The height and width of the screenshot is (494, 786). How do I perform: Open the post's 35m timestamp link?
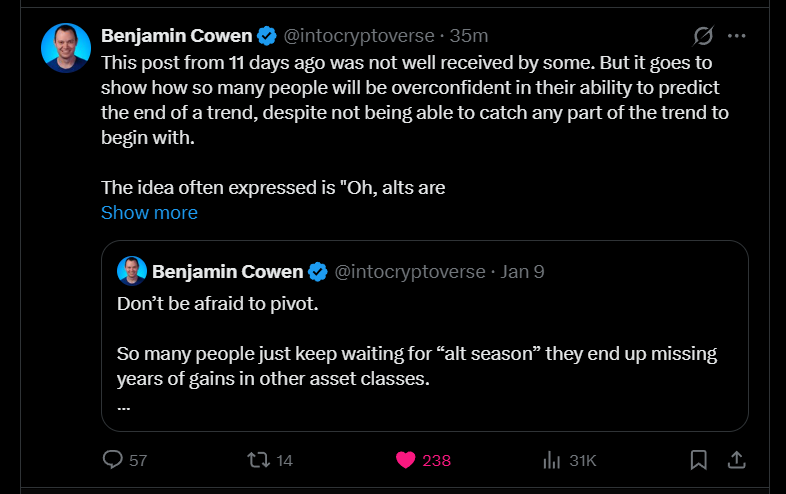point(469,36)
